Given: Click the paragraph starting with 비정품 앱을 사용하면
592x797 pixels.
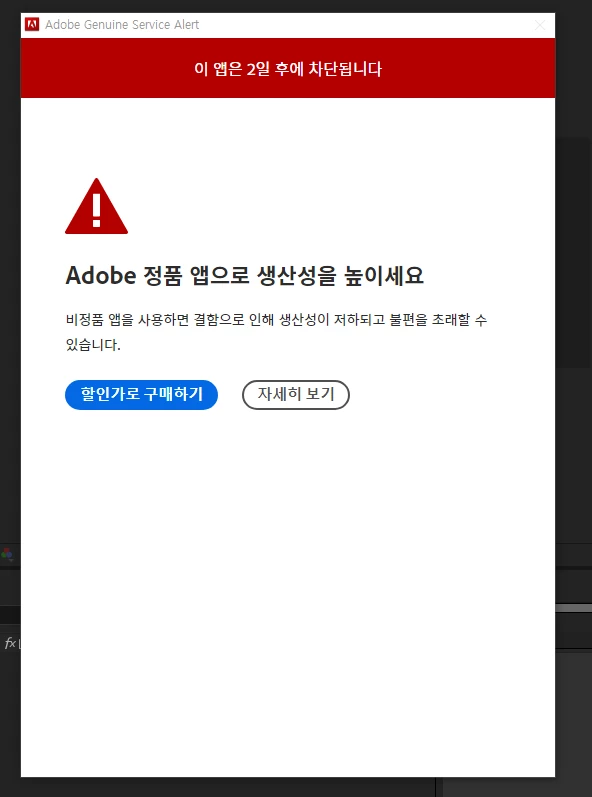Looking at the screenshot, I should pyautogui.click(x=276, y=333).
